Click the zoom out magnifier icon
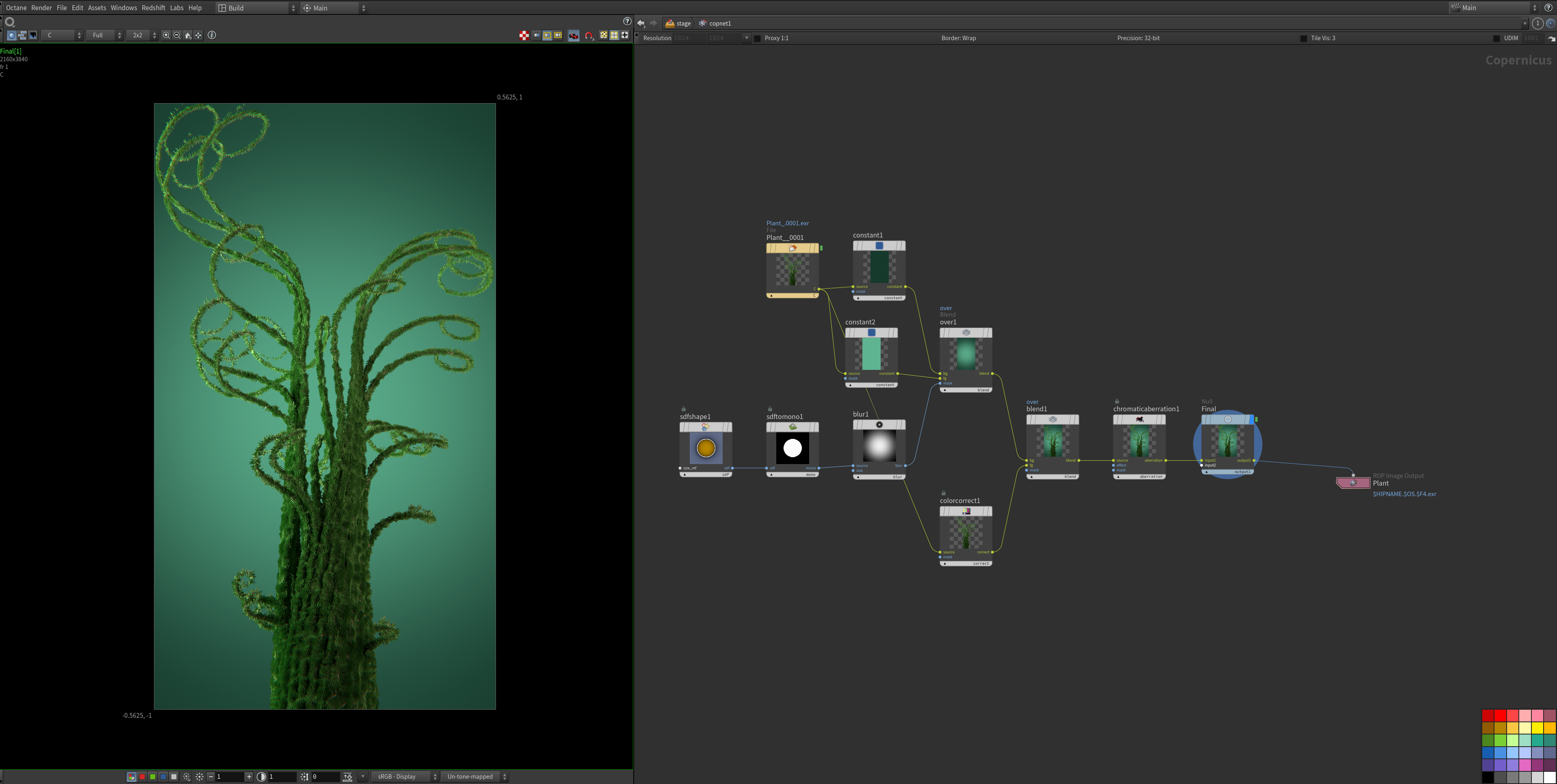The width and height of the screenshot is (1557, 784). (176, 35)
